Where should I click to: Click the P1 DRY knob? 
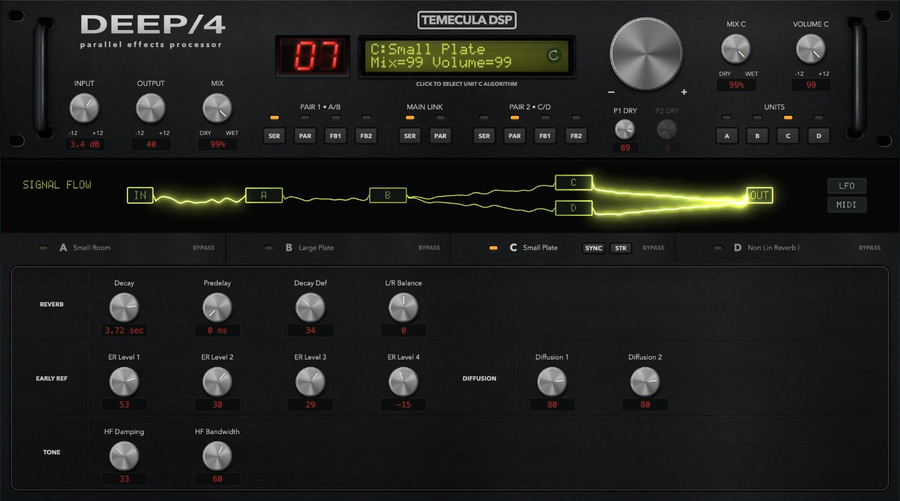625,130
